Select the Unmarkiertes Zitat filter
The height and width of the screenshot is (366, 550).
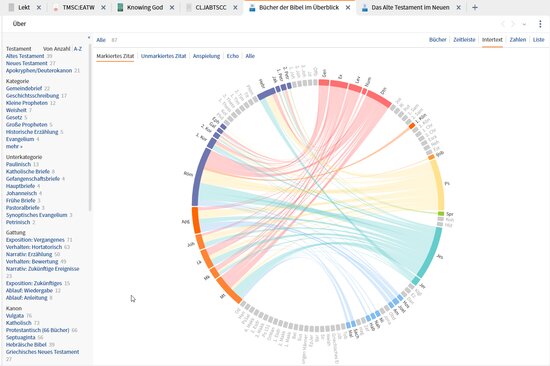[x=163, y=56]
